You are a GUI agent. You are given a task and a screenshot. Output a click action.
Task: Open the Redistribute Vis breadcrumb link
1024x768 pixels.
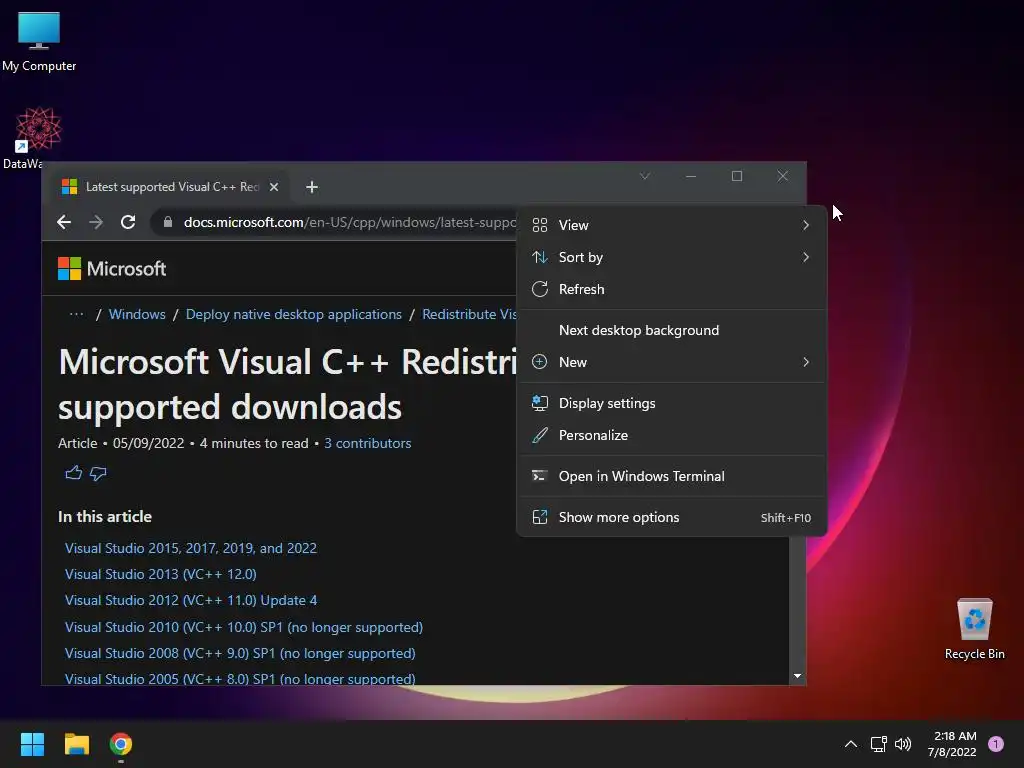click(x=469, y=314)
